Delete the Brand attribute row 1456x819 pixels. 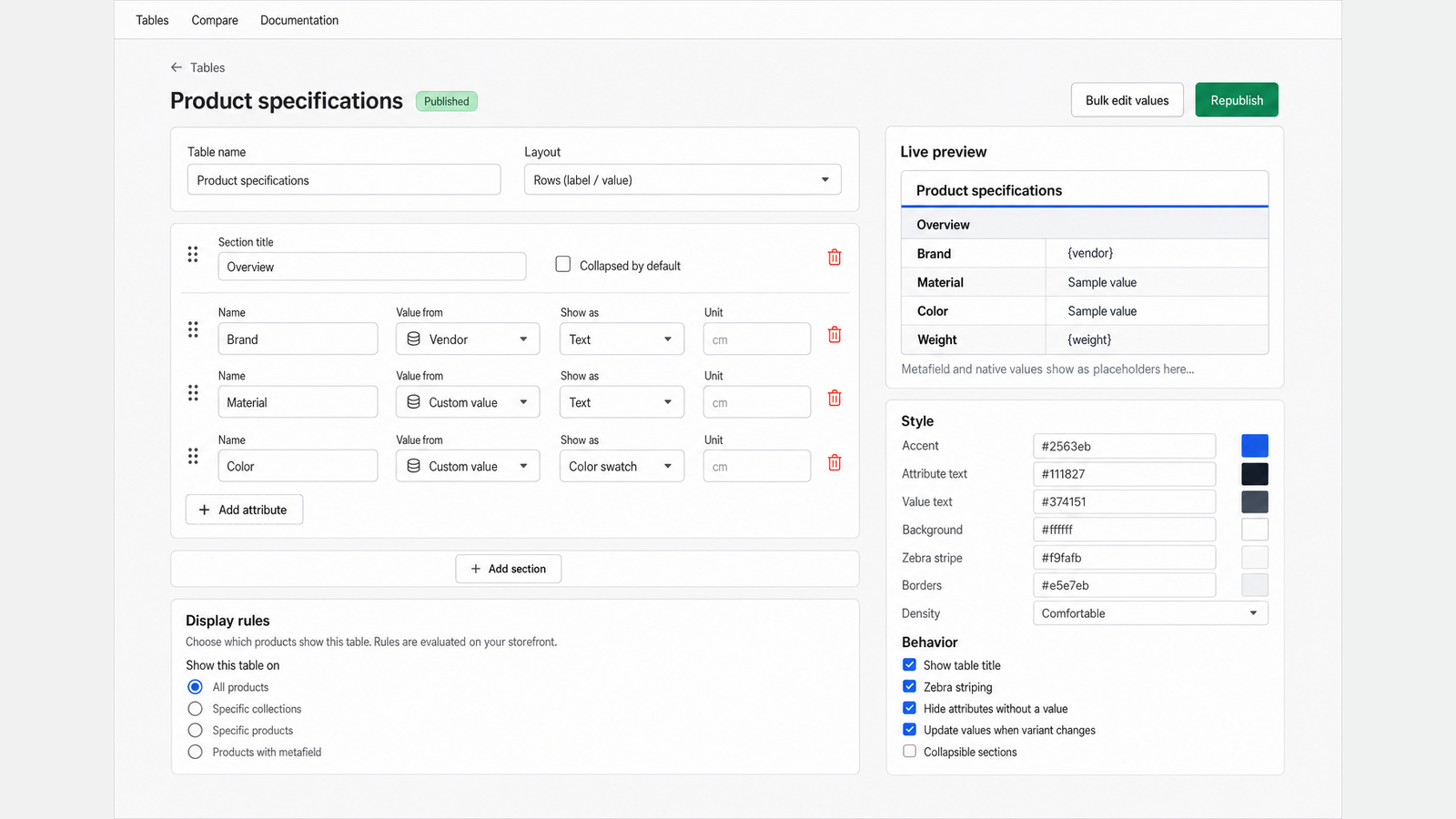tap(834, 335)
